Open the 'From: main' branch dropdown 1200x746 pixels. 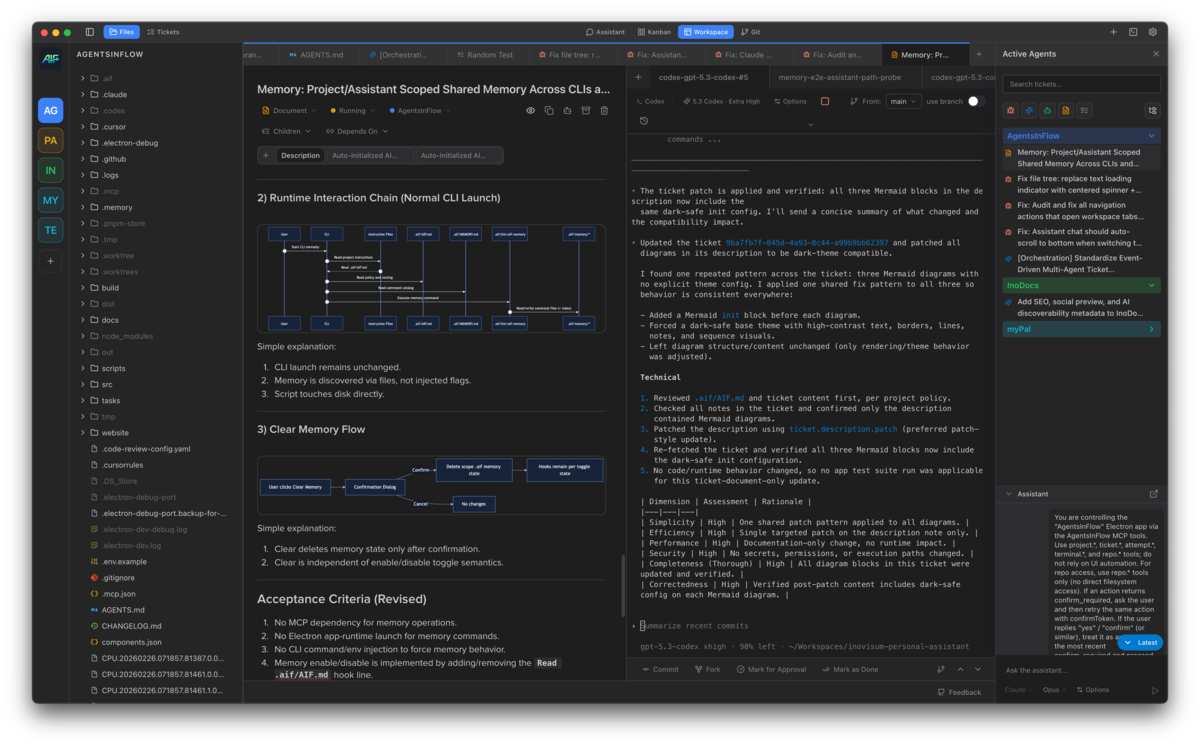[903, 101]
